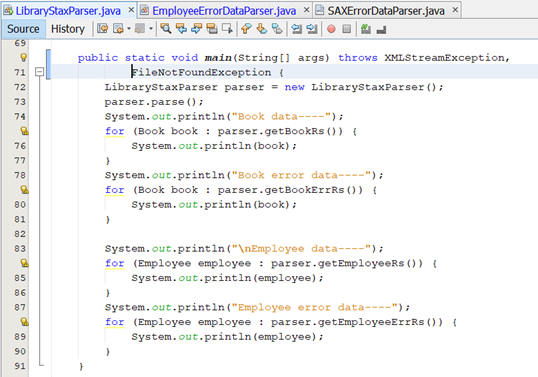Open the EmployeeErrorDataParser.java tab
Viewport: 538px width, 377px height.
(224, 11)
